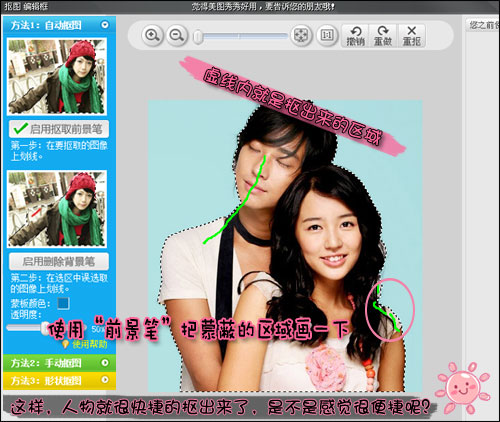
Task: Open the 使用帮助 help link
Action: tap(90, 344)
